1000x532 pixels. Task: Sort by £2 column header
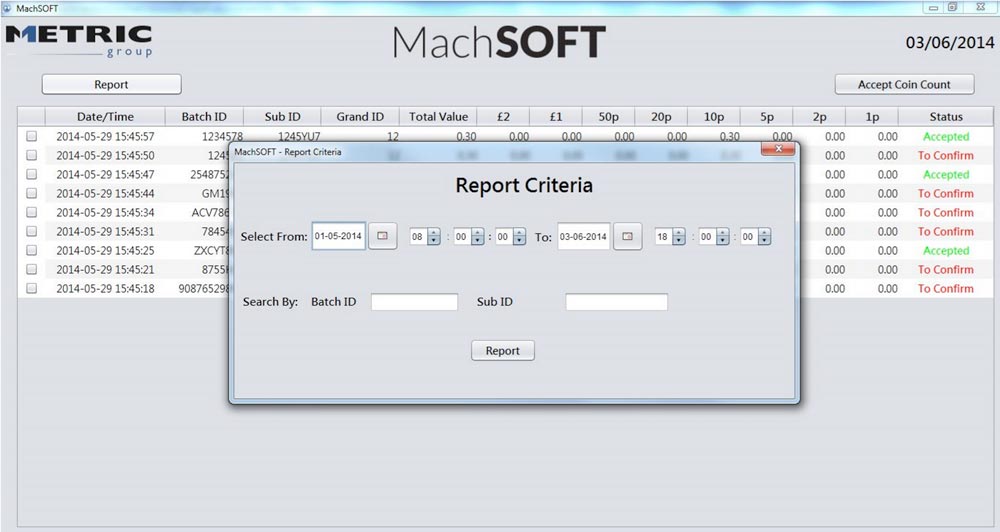tap(504, 117)
